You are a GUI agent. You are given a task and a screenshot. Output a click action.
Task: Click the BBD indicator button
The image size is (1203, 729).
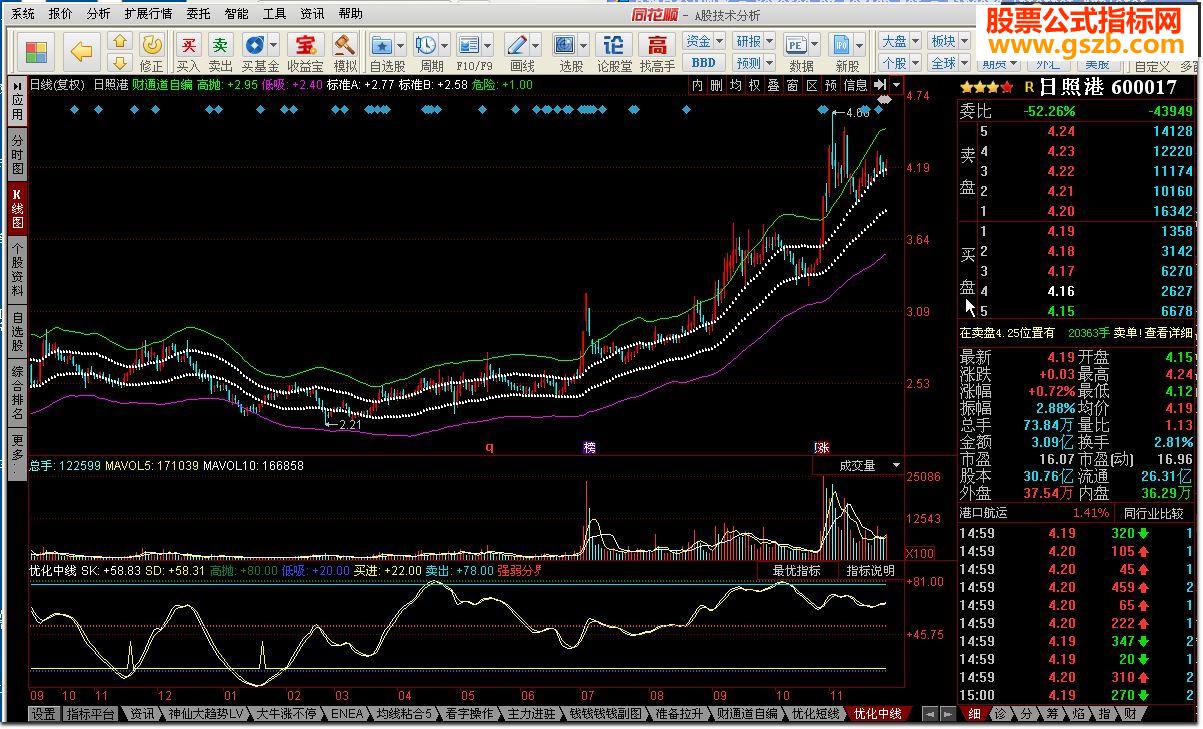(703, 63)
